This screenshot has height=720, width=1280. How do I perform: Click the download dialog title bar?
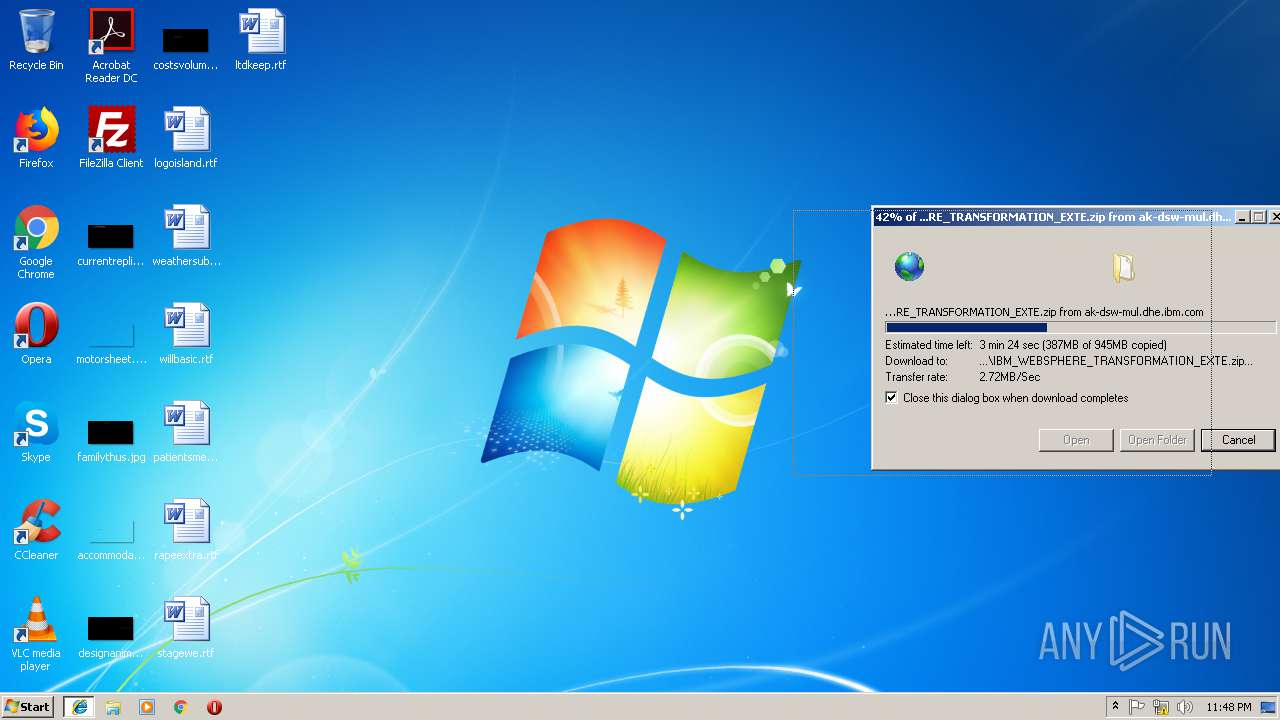1053,217
